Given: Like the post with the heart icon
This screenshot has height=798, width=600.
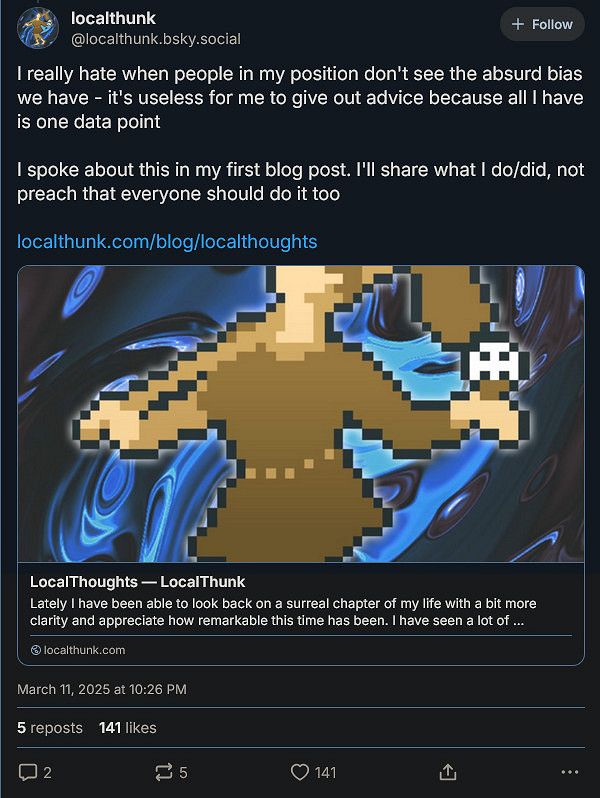Looking at the screenshot, I should tap(299, 772).
